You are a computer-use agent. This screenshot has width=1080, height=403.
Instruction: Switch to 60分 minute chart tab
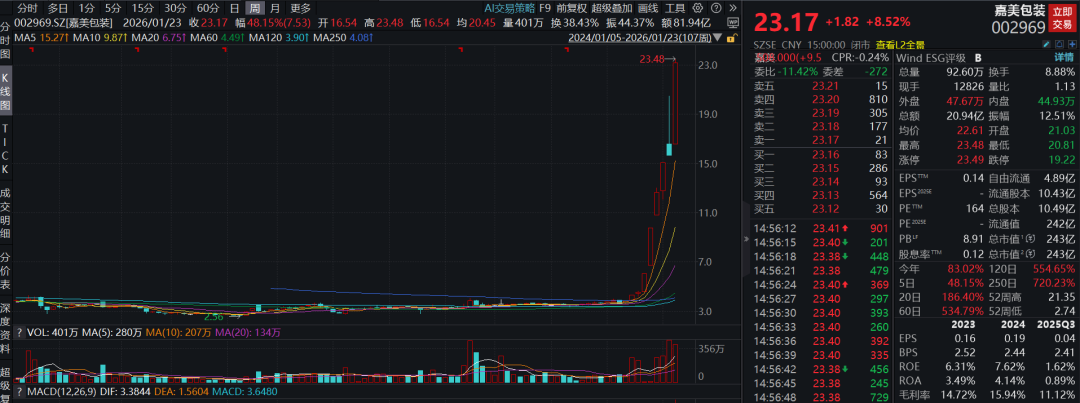click(207, 8)
